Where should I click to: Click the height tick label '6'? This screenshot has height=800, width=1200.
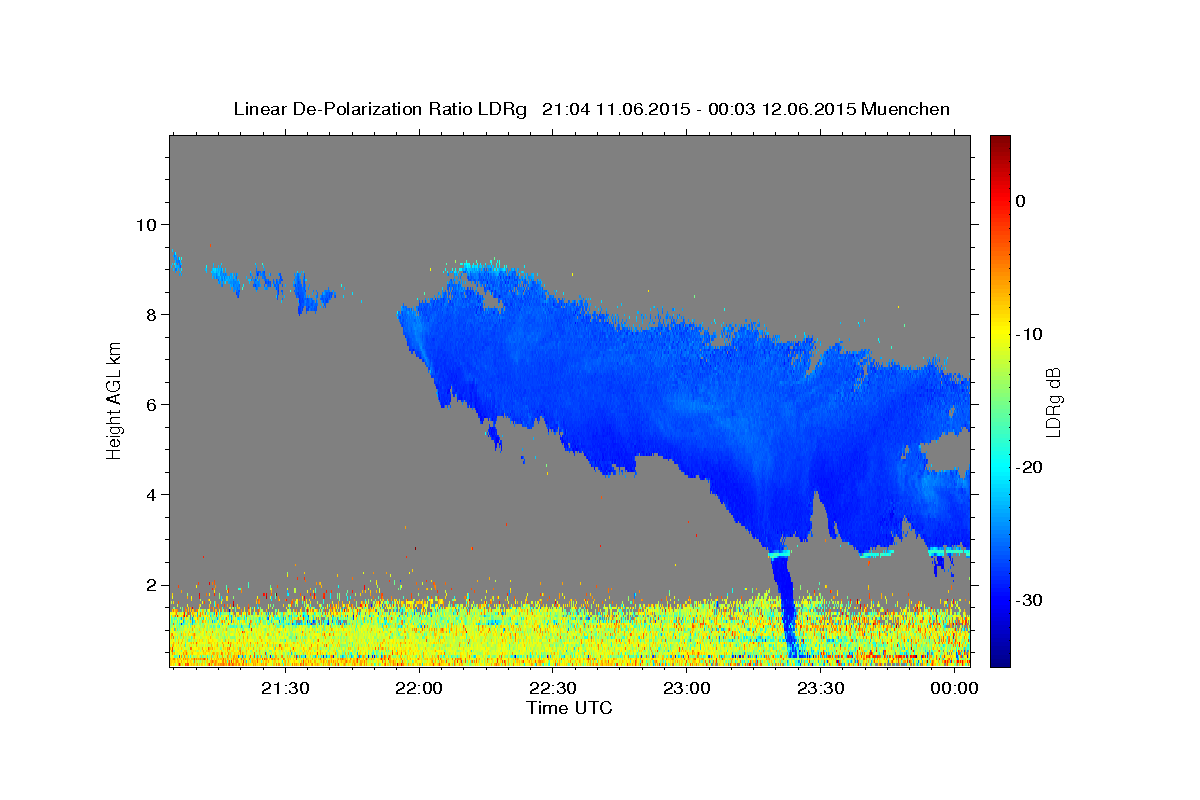click(152, 404)
